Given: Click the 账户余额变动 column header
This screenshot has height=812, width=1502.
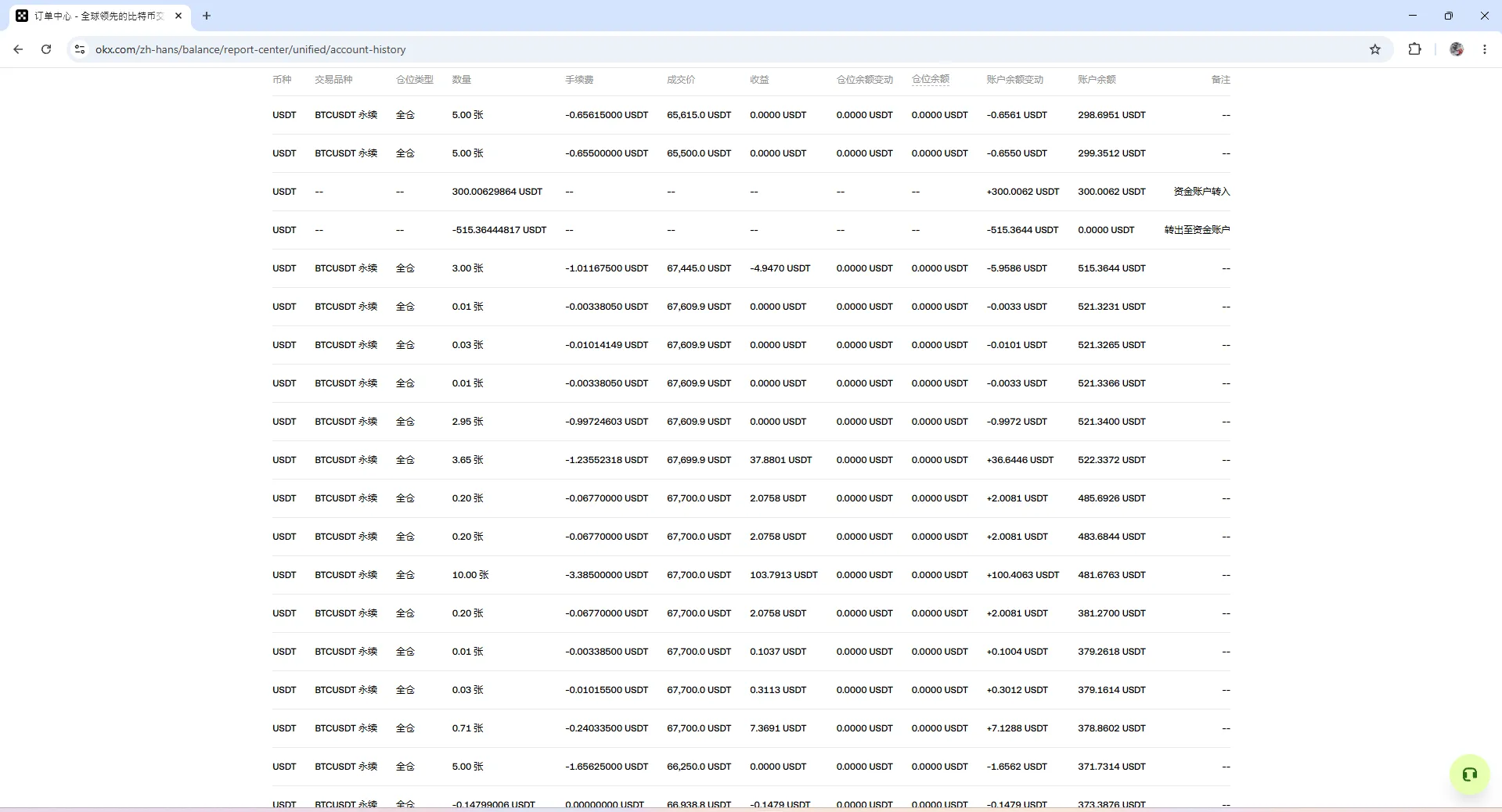Looking at the screenshot, I should (1015, 80).
